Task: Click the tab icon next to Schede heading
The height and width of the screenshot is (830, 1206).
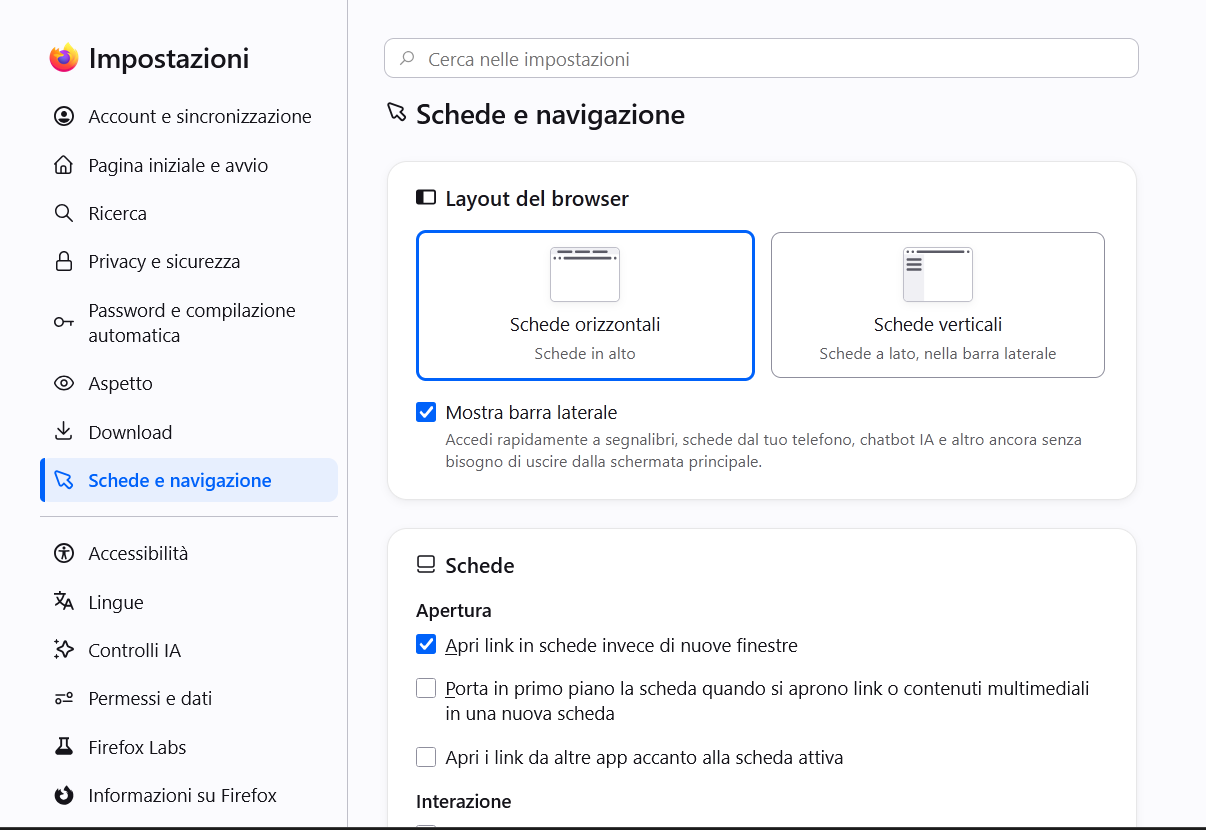Action: (x=426, y=565)
